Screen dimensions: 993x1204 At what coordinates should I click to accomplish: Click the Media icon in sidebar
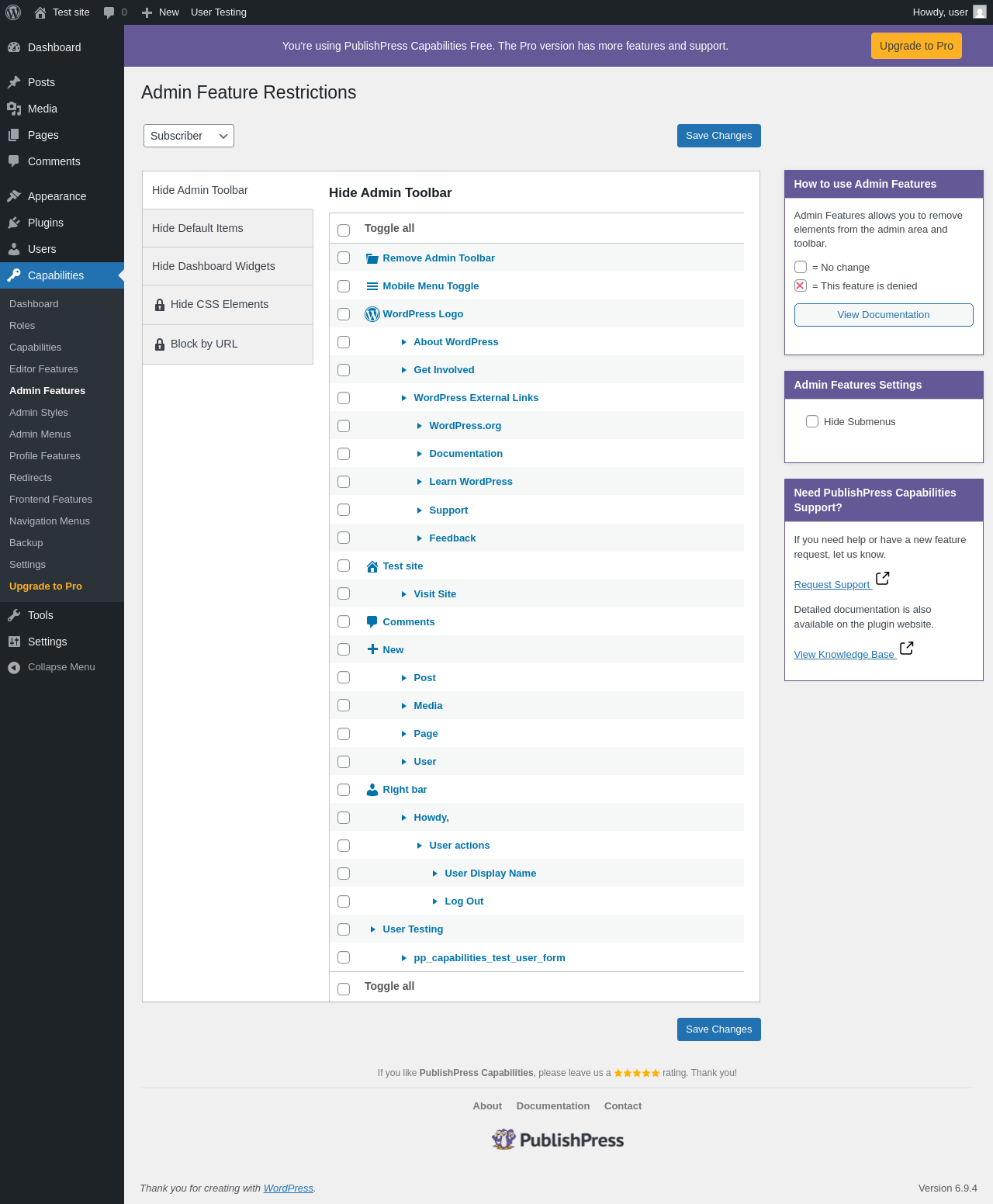[14, 109]
